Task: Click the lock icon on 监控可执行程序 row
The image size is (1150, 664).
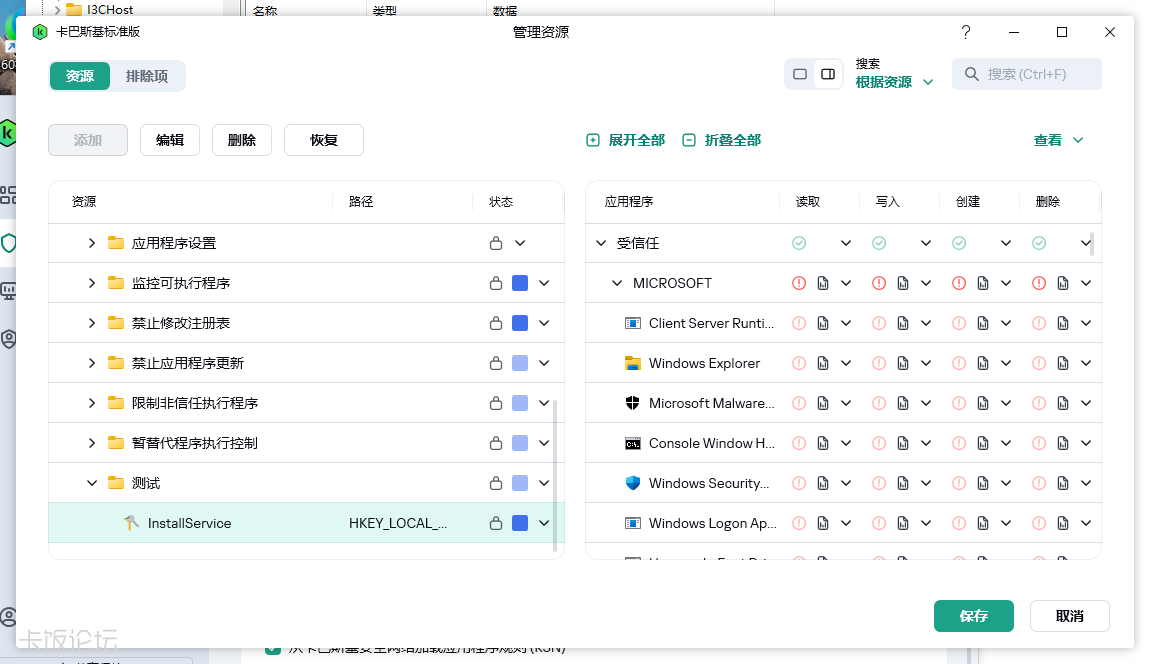Action: tap(497, 283)
